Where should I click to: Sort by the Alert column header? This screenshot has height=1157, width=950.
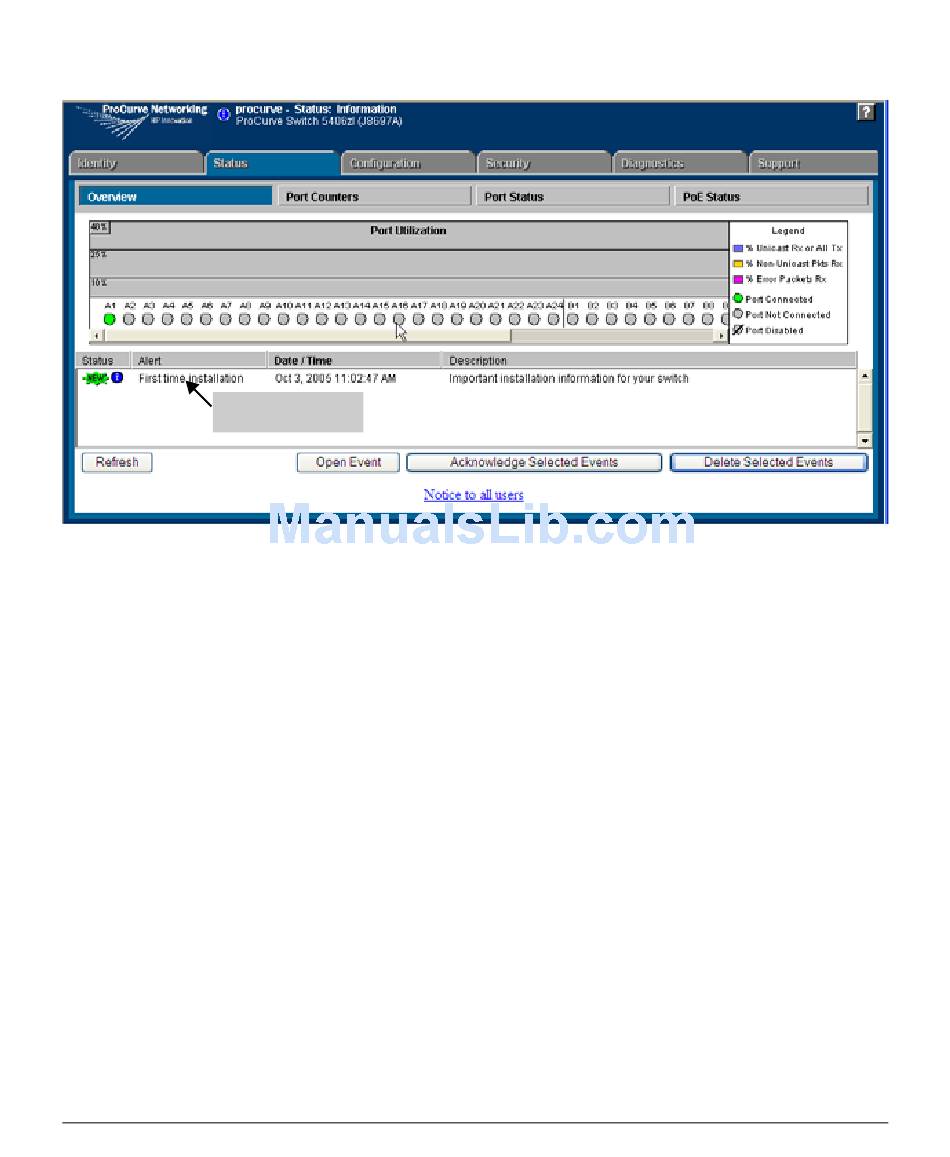[x=199, y=360]
